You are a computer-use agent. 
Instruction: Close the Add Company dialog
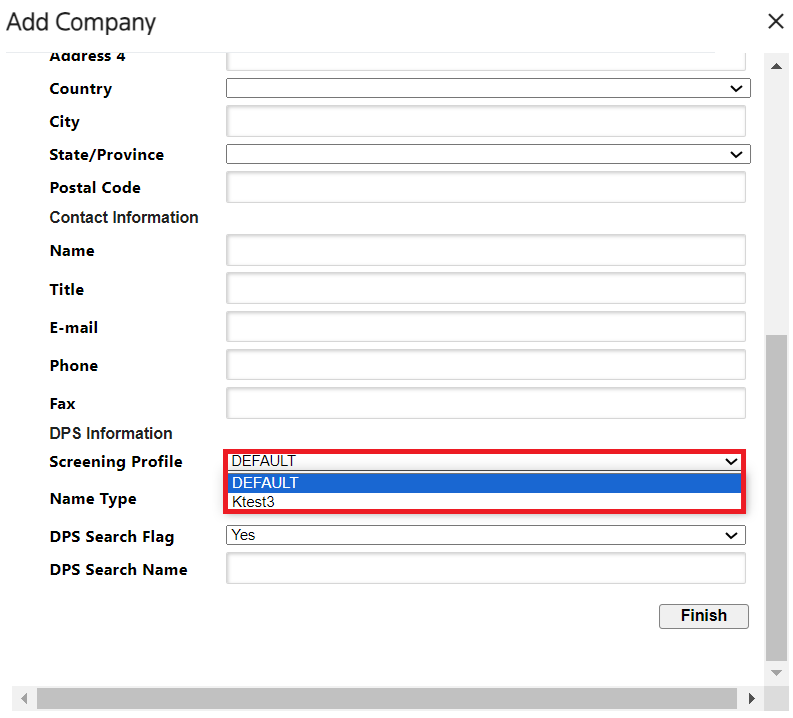(x=775, y=22)
